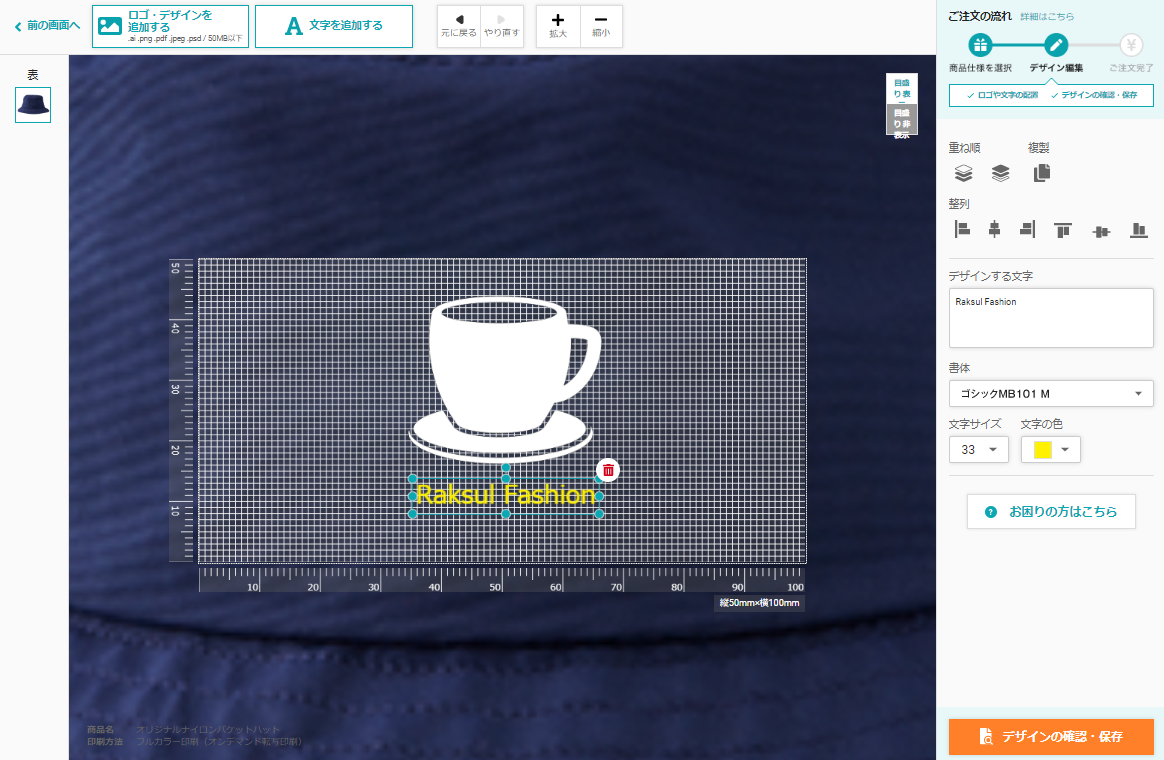Hide the grid with 目盛り非表示 toggle
Screen dimensions: 1164x760
tap(902, 120)
